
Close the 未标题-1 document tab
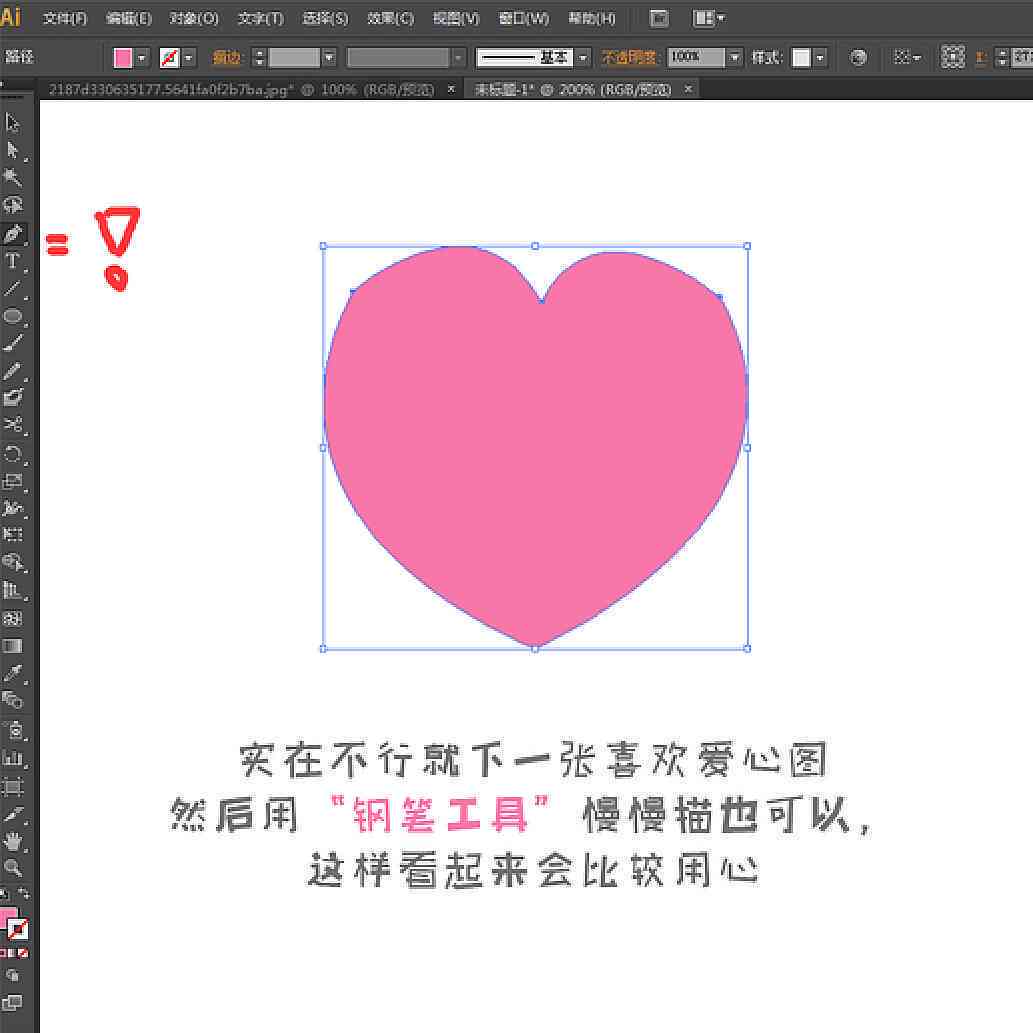coord(688,88)
